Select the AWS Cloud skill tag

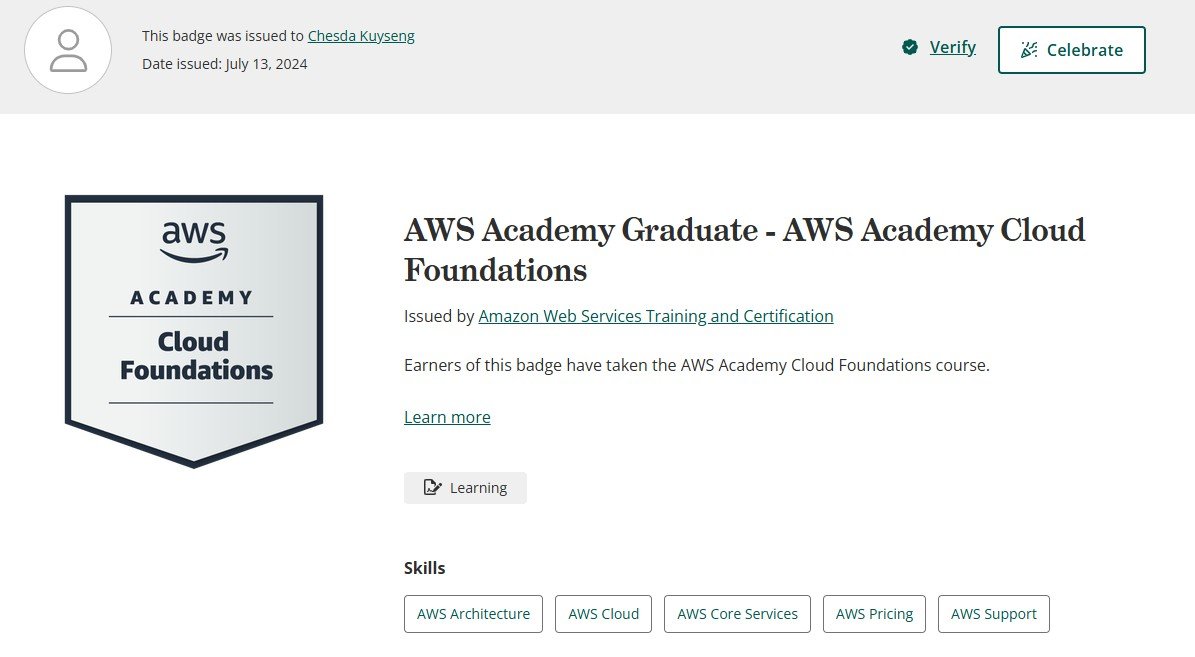point(603,614)
